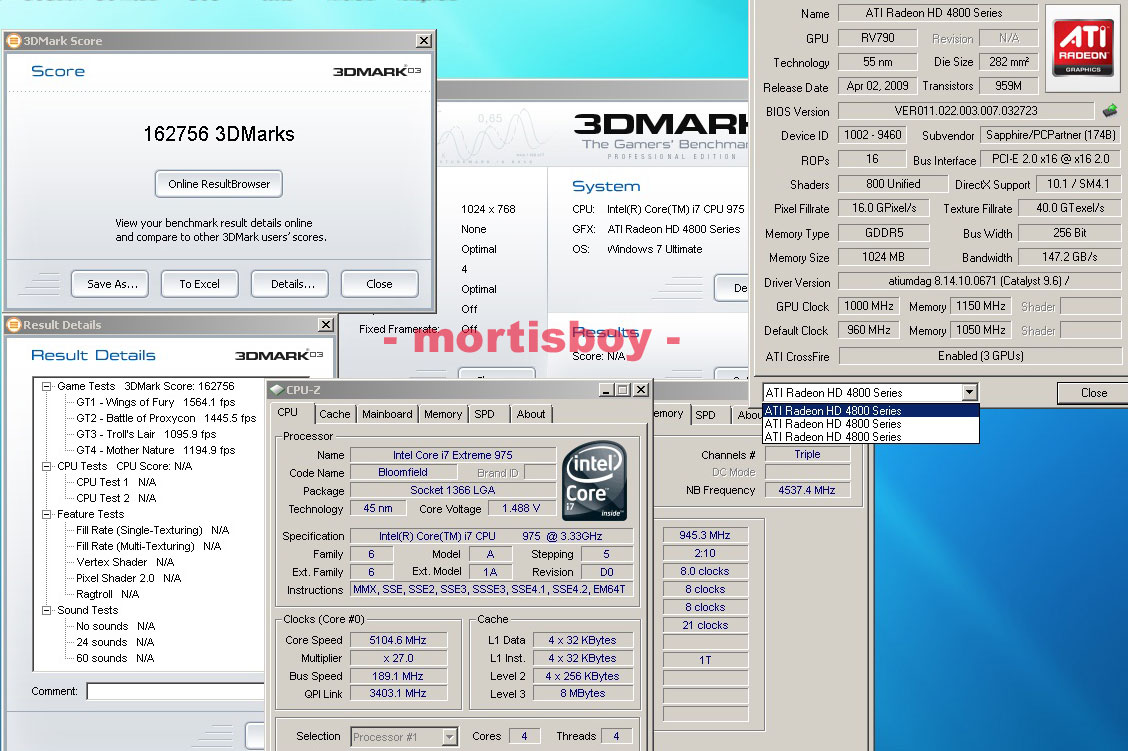Click the CPU-Z Core Speed value 5104.6 MHz
Screen dimensions: 1128x751
tap(398, 640)
